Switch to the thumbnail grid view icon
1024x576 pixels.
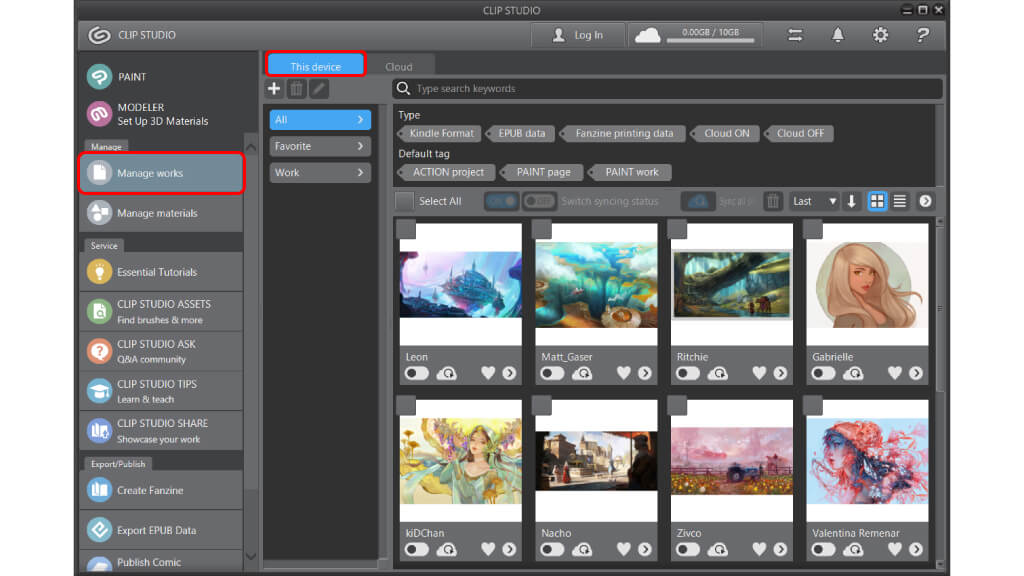(x=877, y=201)
